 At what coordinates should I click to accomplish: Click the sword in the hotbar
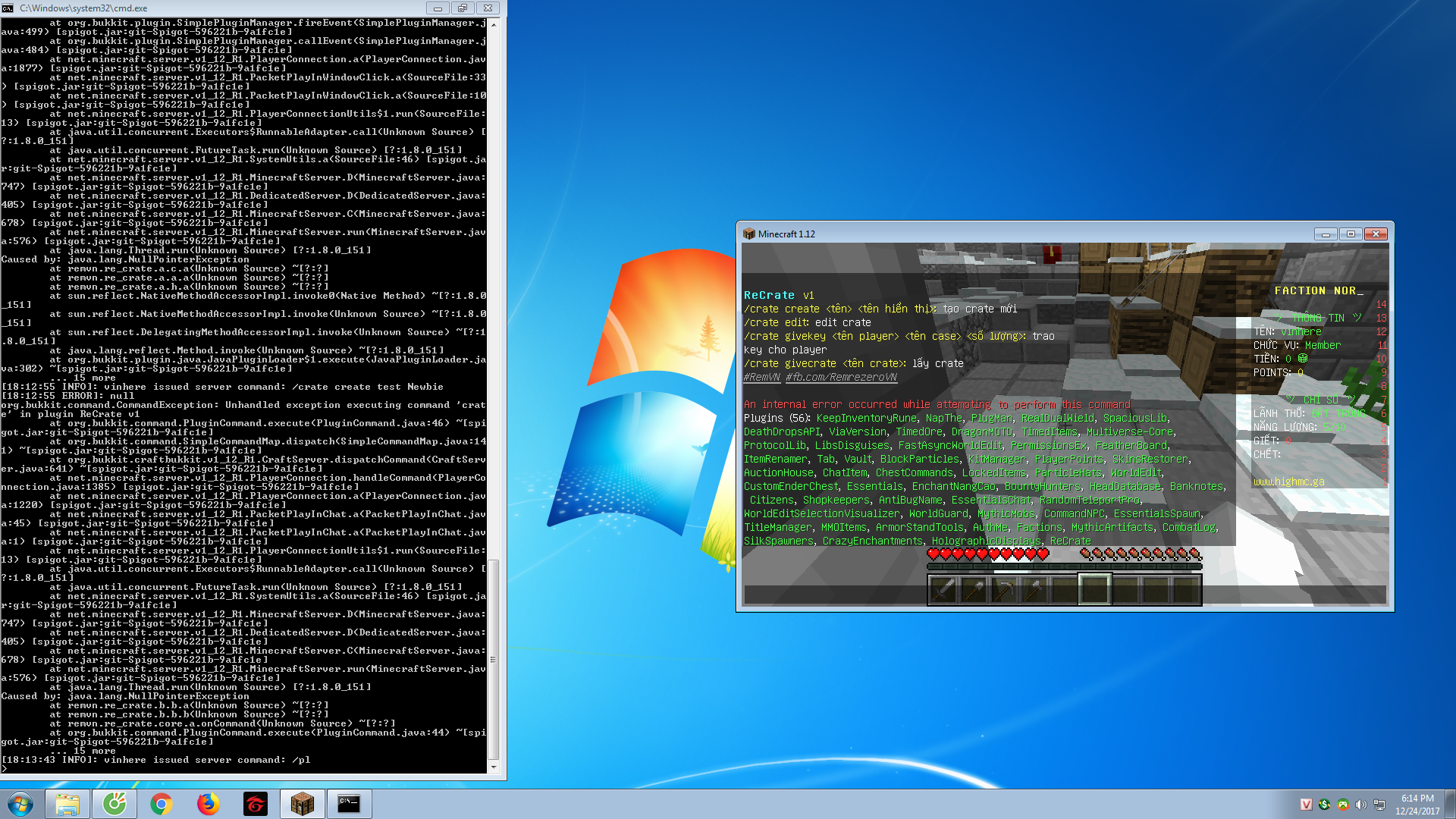click(x=943, y=589)
